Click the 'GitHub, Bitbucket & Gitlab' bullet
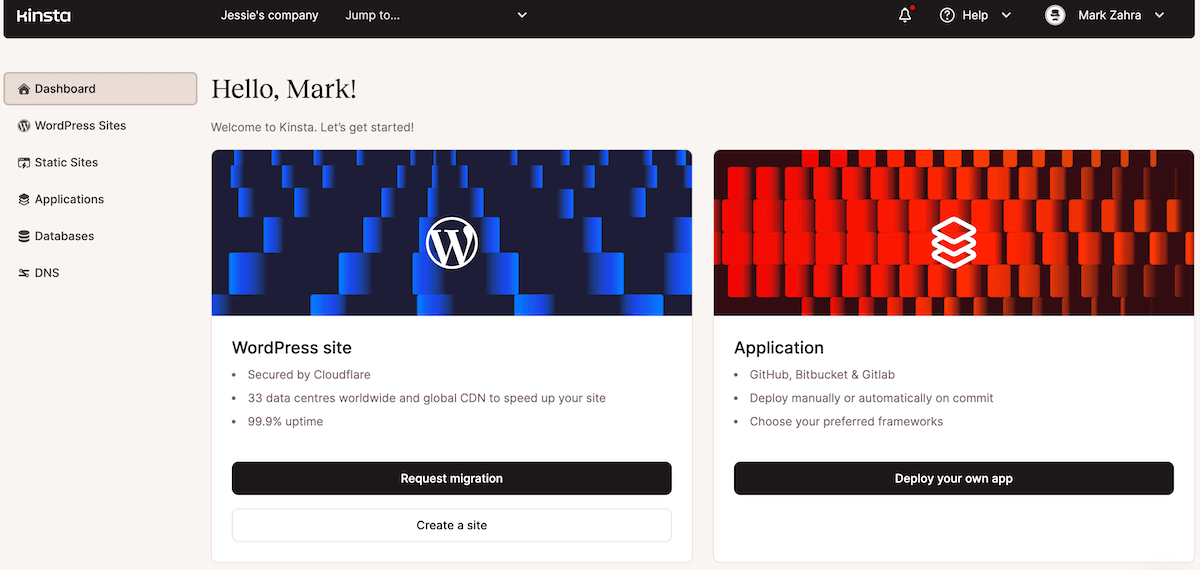 pos(822,375)
